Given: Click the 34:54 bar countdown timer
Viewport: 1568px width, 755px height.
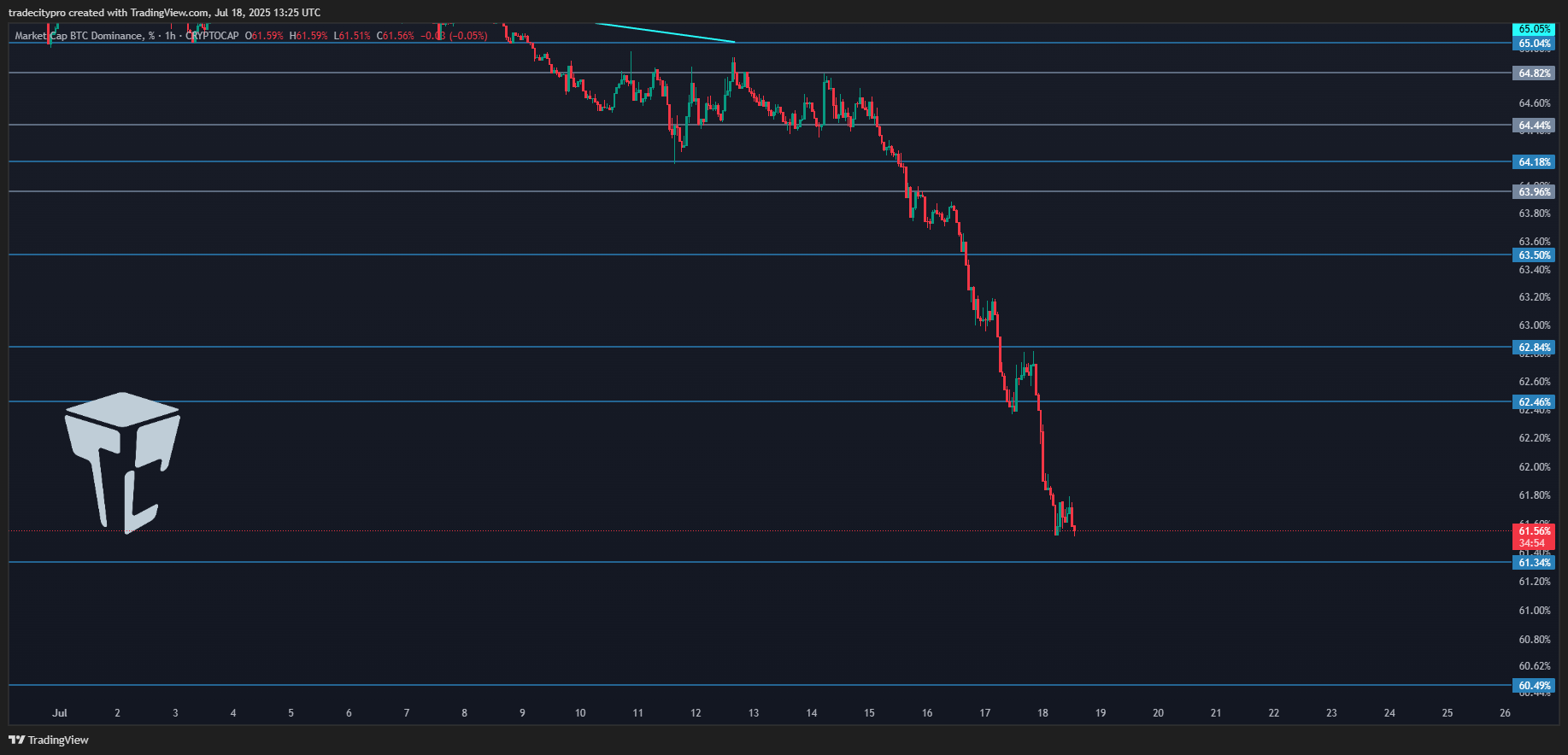Looking at the screenshot, I should (1531, 543).
